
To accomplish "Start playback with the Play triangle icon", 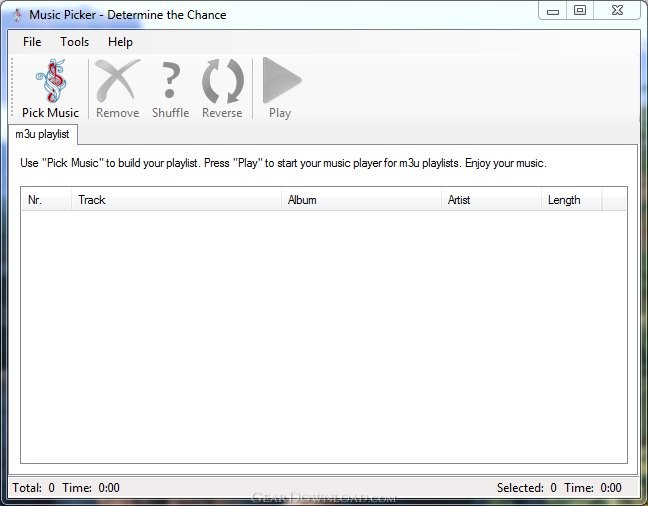I will click(281, 80).
